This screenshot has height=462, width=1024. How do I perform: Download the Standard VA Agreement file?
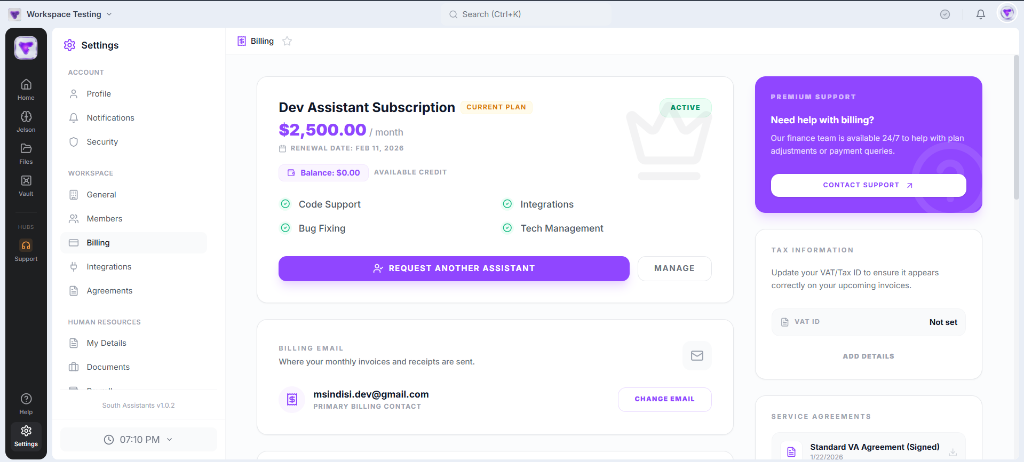[952, 452]
